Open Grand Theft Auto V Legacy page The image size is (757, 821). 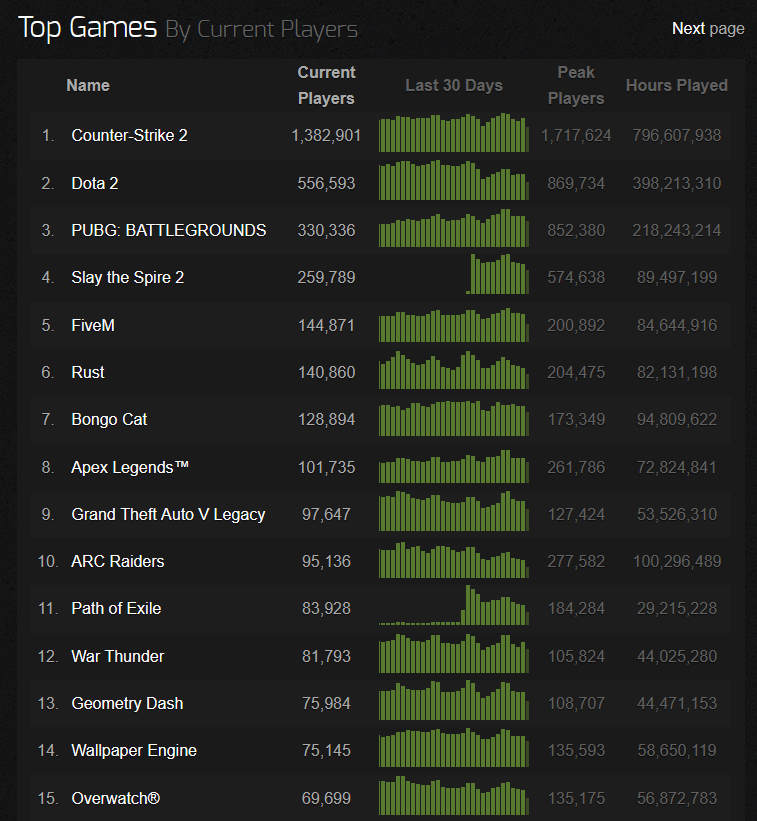168,514
